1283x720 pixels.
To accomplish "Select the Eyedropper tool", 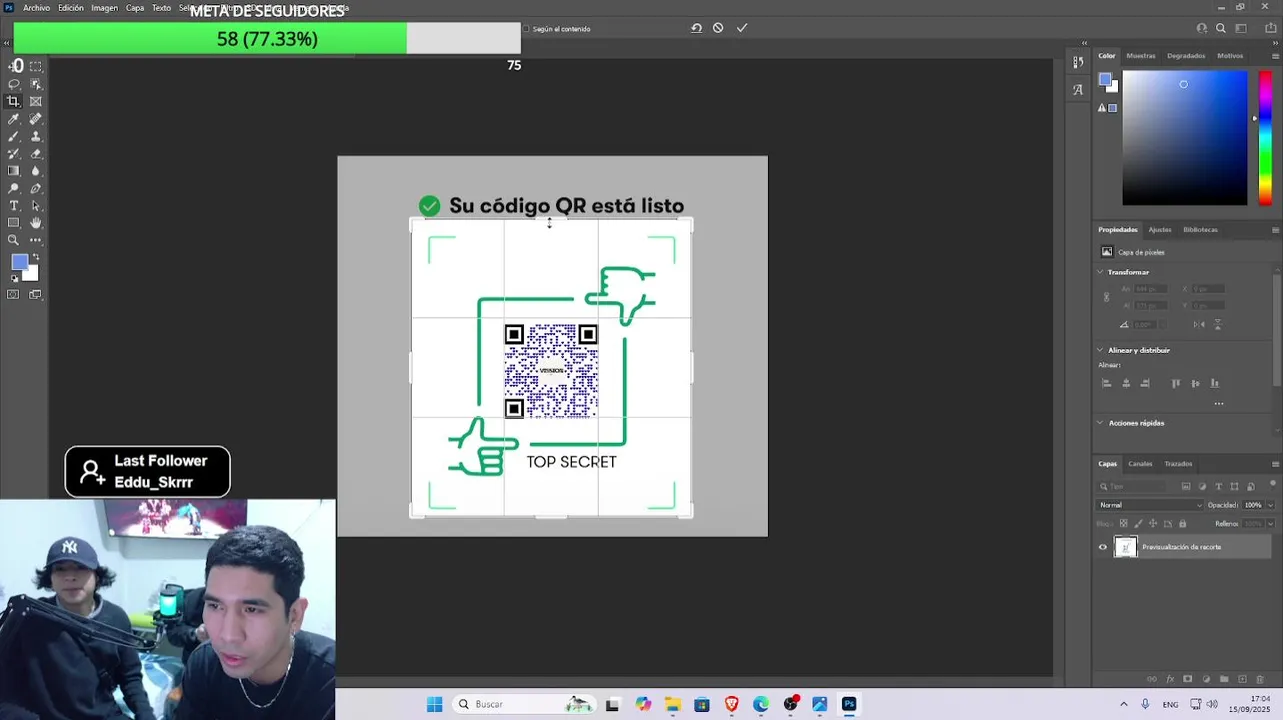I will 14,119.
